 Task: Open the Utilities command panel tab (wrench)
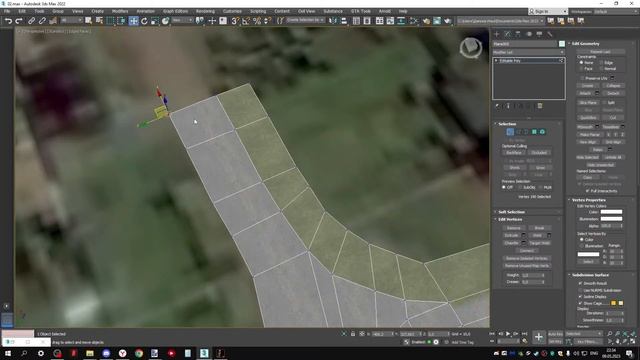pos(550,34)
